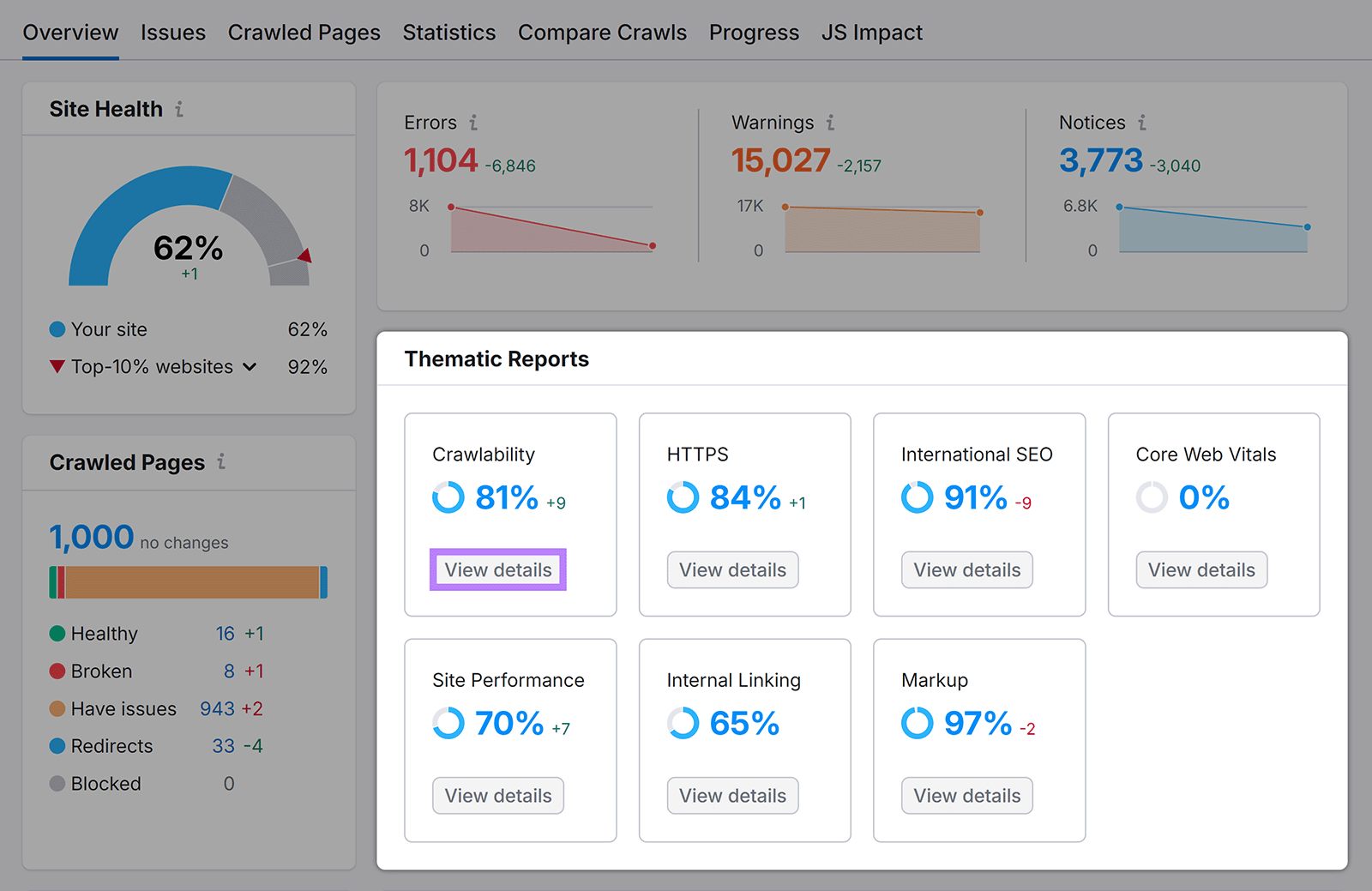1372x891 pixels.
Task: Click the Redirects count
Action: (x=221, y=746)
